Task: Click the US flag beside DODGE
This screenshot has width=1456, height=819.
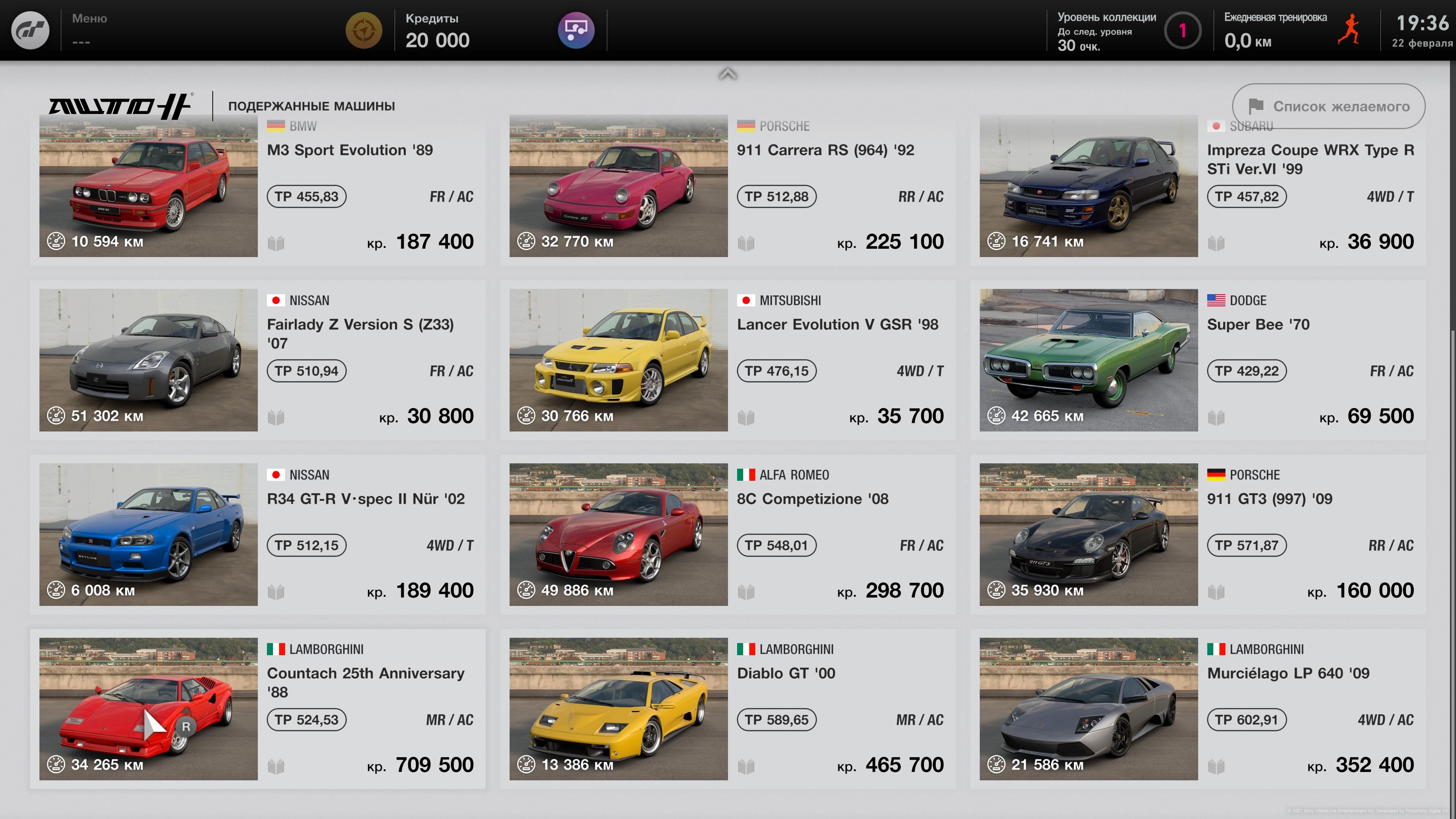Action: click(x=1216, y=300)
